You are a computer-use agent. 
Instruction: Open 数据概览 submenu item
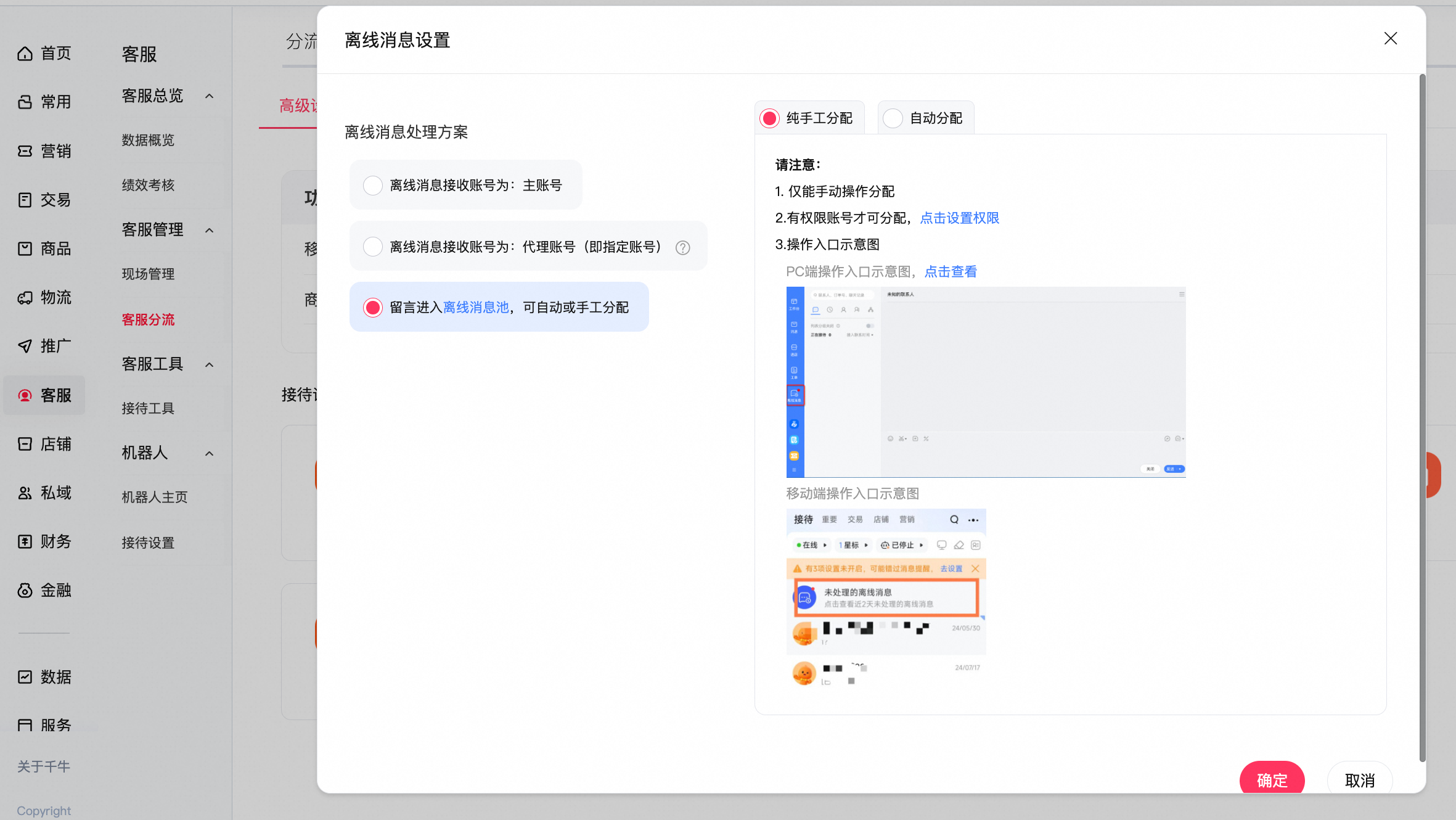(148, 141)
